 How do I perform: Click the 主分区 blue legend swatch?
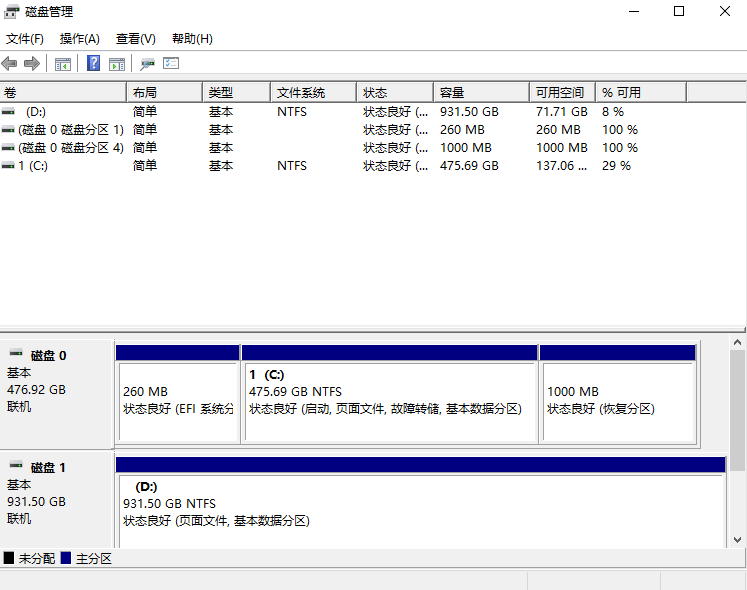tap(66, 558)
